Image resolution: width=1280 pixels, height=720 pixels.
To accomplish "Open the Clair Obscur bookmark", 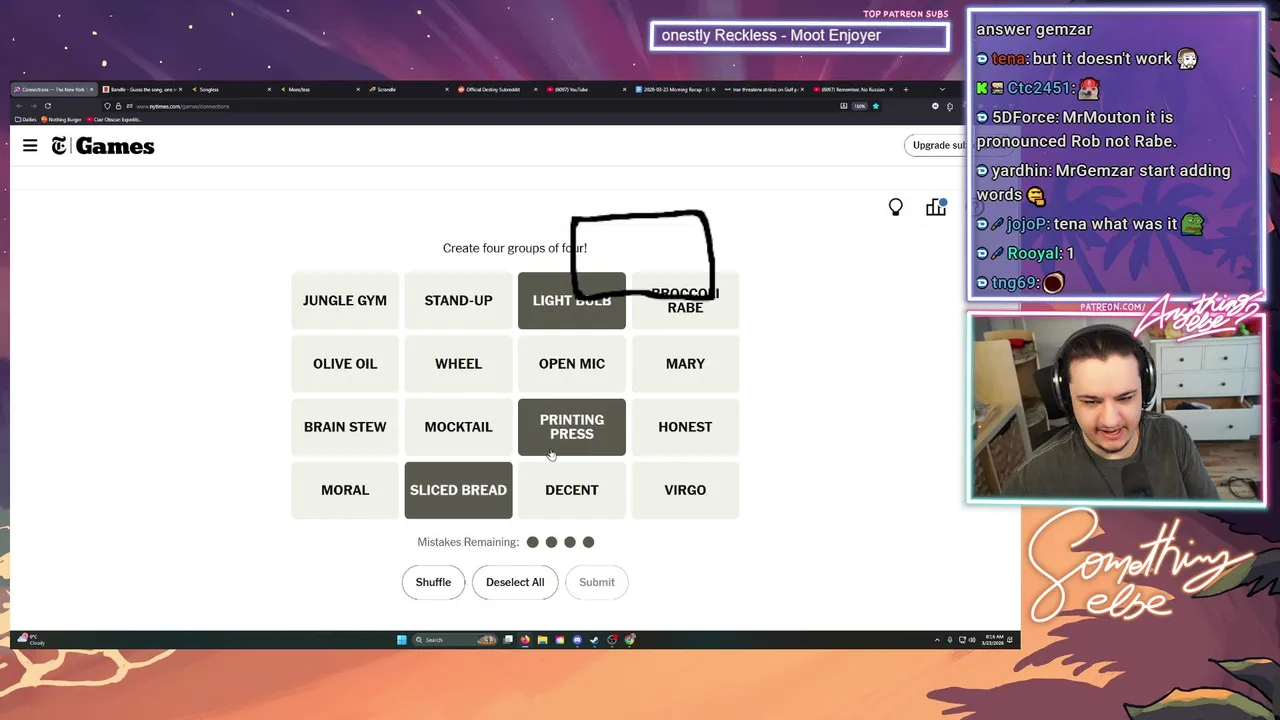I will [x=113, y=119].
